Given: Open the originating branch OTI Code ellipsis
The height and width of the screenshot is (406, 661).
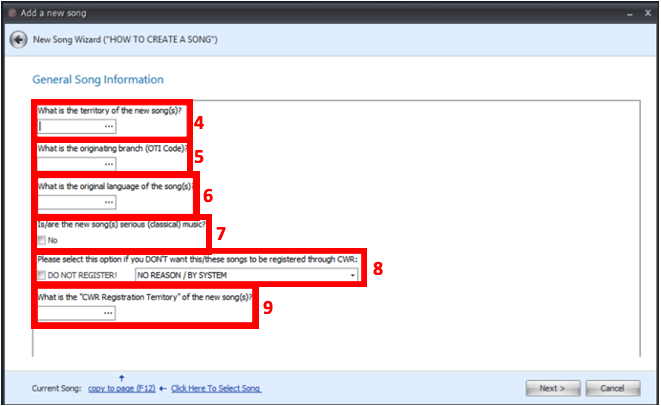Looking at the screenshot, I should click(108, 164).
